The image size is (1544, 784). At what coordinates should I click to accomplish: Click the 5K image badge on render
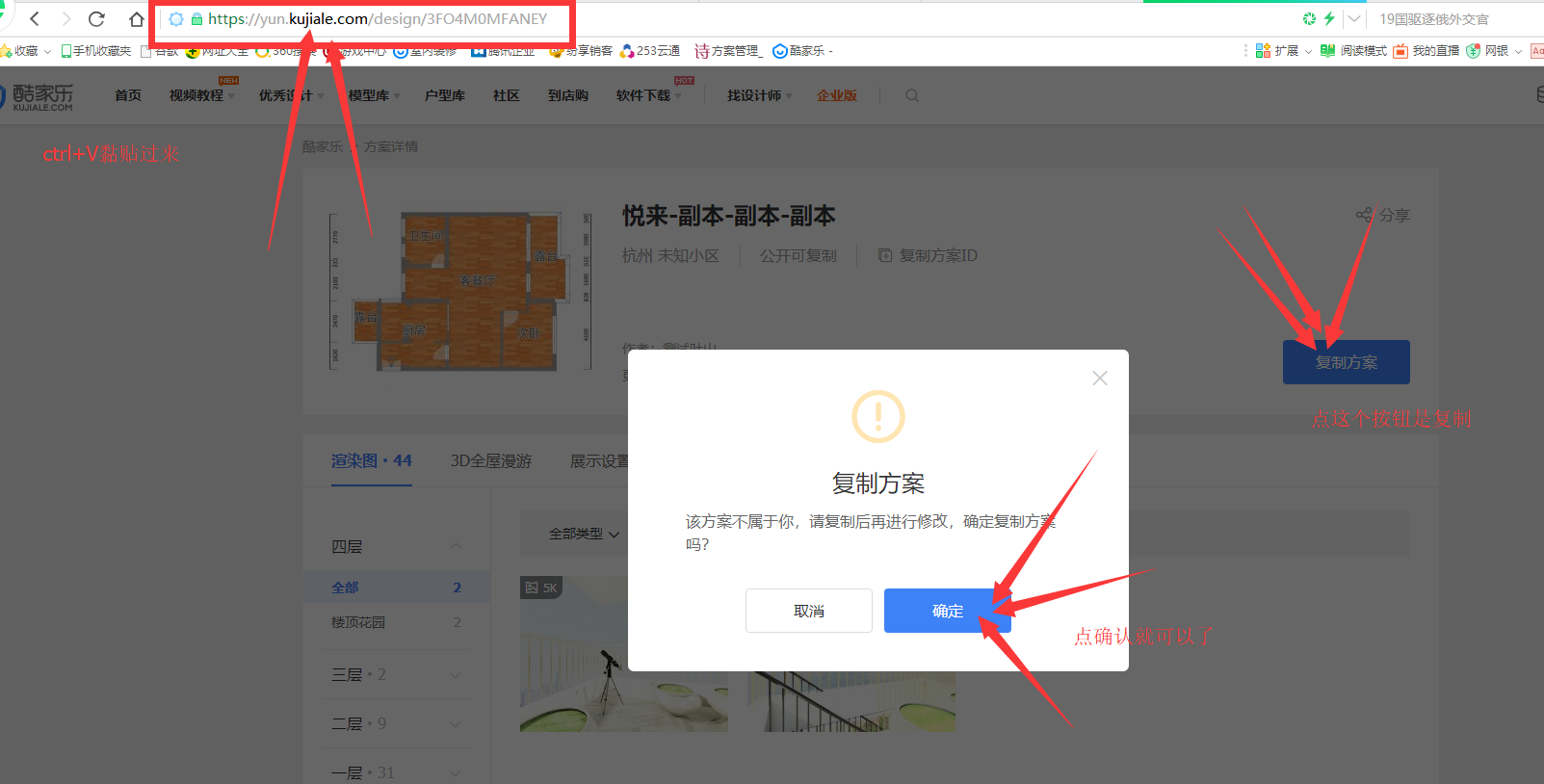(540, 588)
